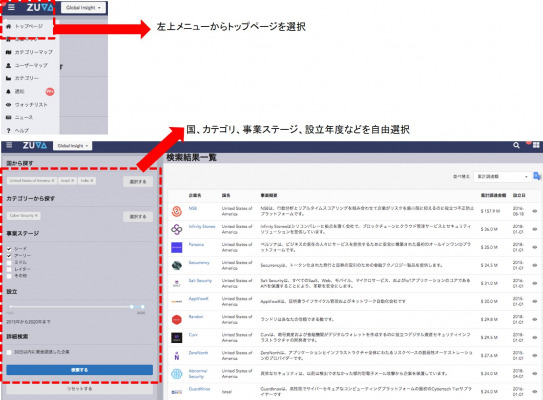This screenshot has height=400, width=543.
Task: Remove the Cyber Security category tag
Action: (36, 215)
